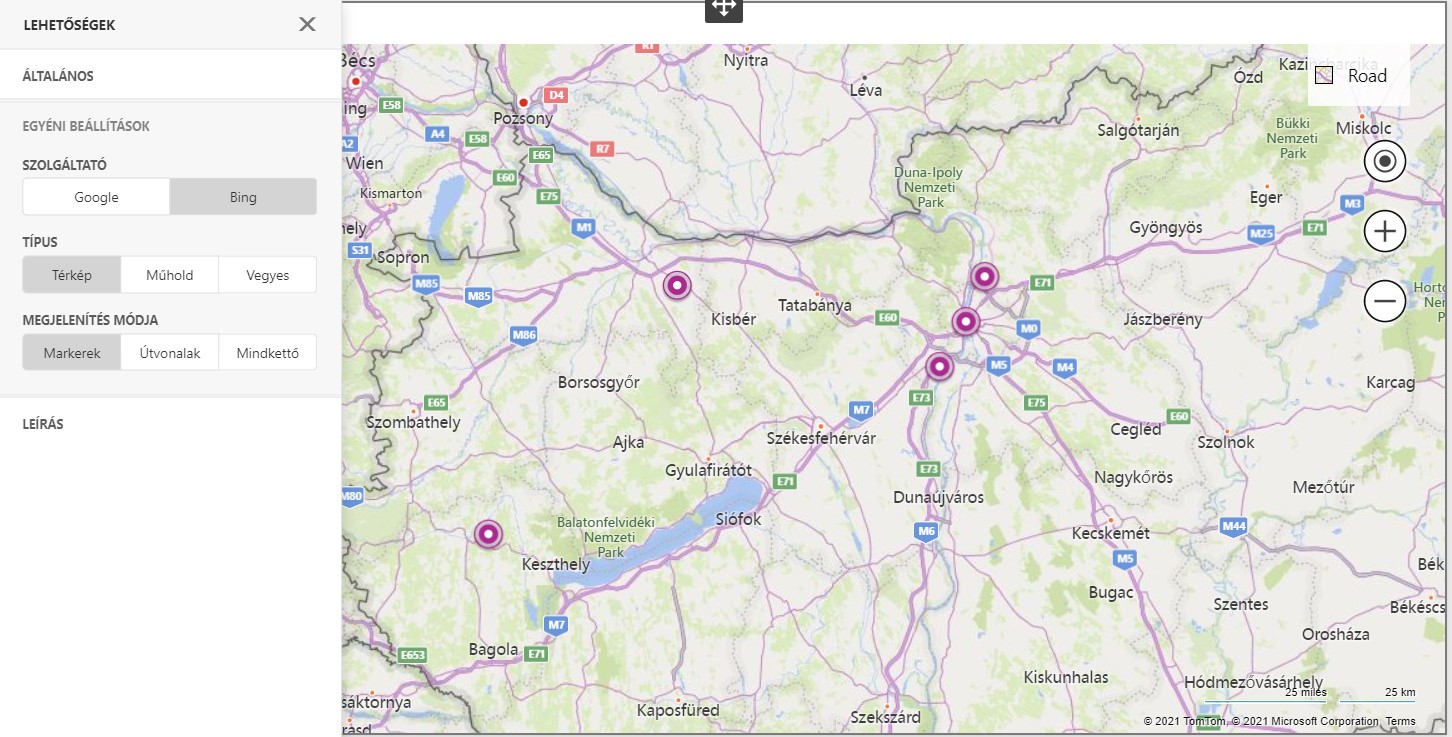This screenshot has height=737, width=1452.
Task: Open the Terms link on map
Action: (1400, 721)
